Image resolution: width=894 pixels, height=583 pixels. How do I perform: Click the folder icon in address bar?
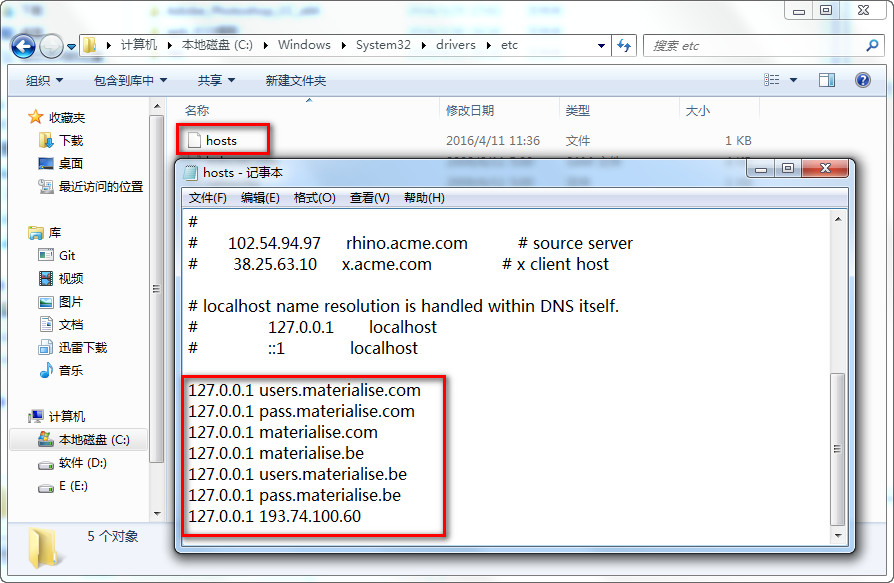click(x=90, y=45)
